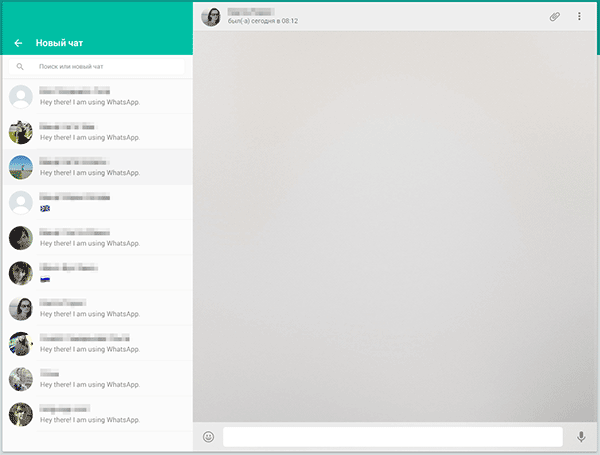Go back from the Новый чат panel
600x455 pixels.
(x=18, y=43)
